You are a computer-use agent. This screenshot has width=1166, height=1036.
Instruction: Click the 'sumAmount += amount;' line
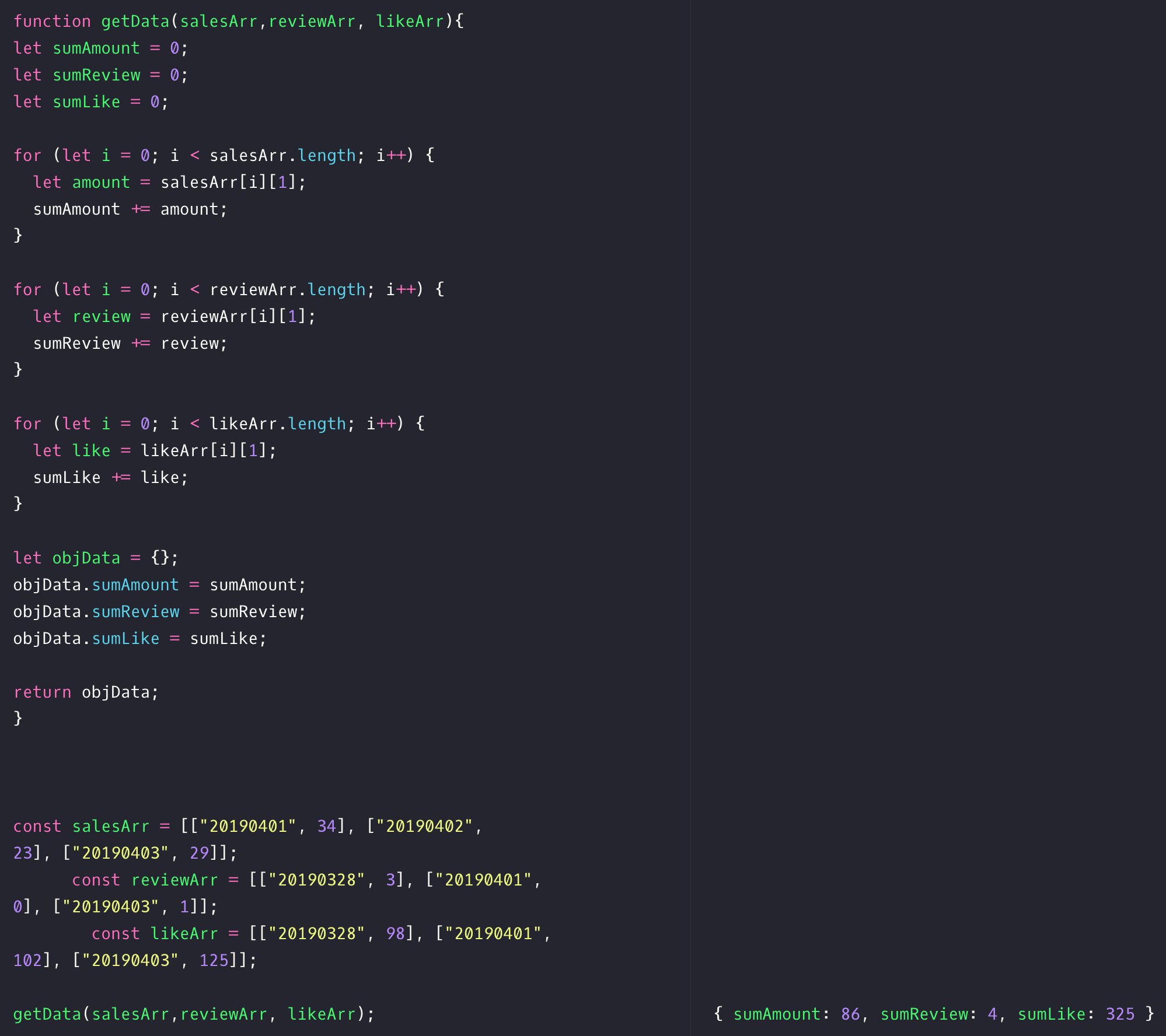pyautogui.click(x=130, y=209)
